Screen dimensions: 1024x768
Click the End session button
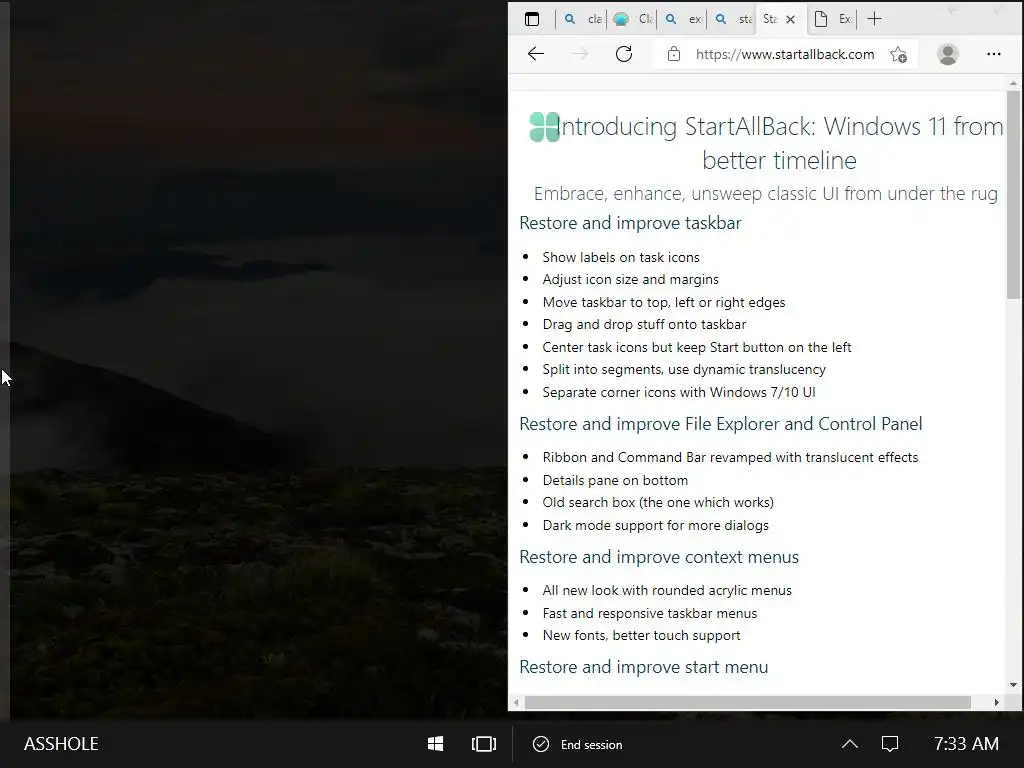point(578,744)
